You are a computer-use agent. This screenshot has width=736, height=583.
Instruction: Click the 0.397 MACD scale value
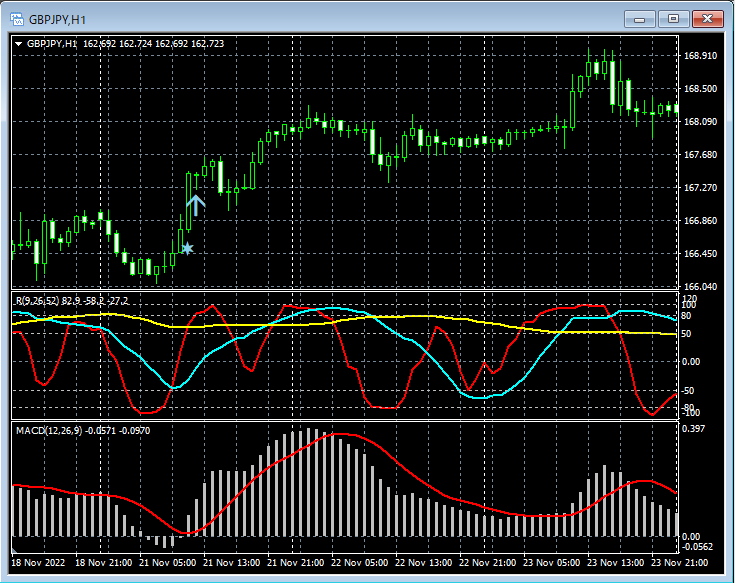695,429
